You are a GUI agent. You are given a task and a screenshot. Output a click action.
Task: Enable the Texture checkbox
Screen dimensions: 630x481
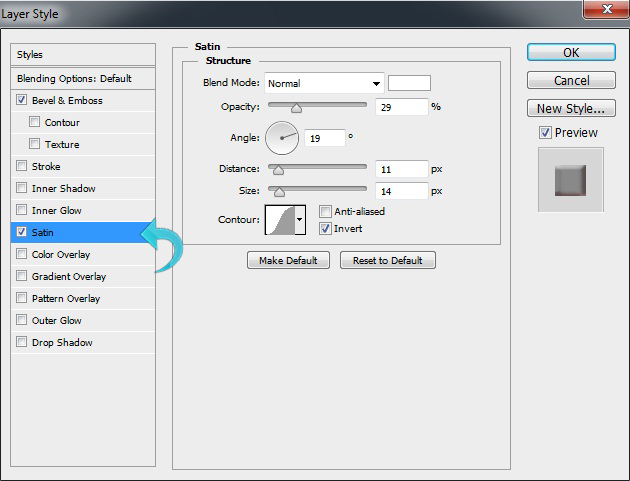[x=35, y=144]
